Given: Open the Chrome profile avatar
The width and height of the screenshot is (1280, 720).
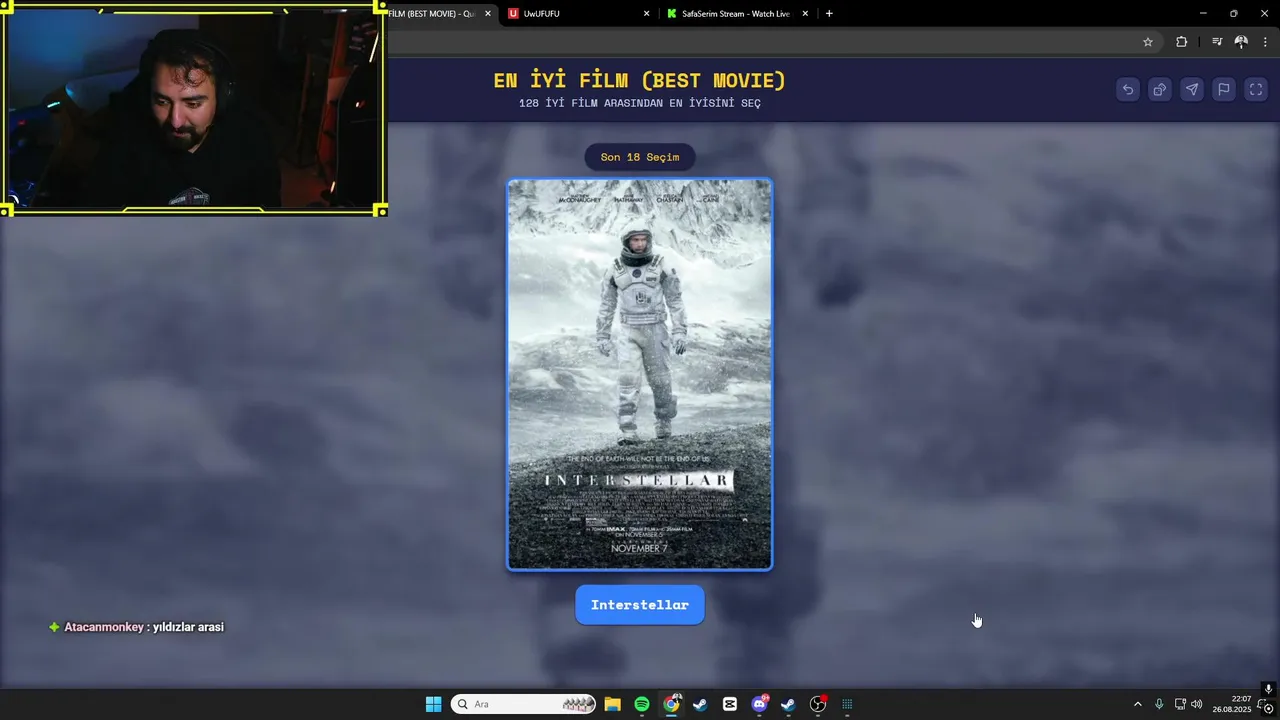Looking at the screenshot, I should click(x=1241, y=42).
